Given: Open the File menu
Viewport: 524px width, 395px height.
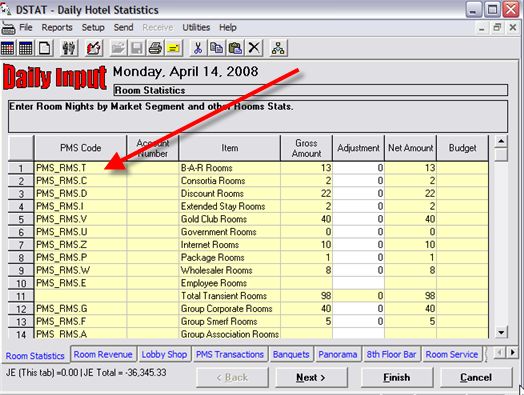Looking at the screenshot, I should [26, 27].
